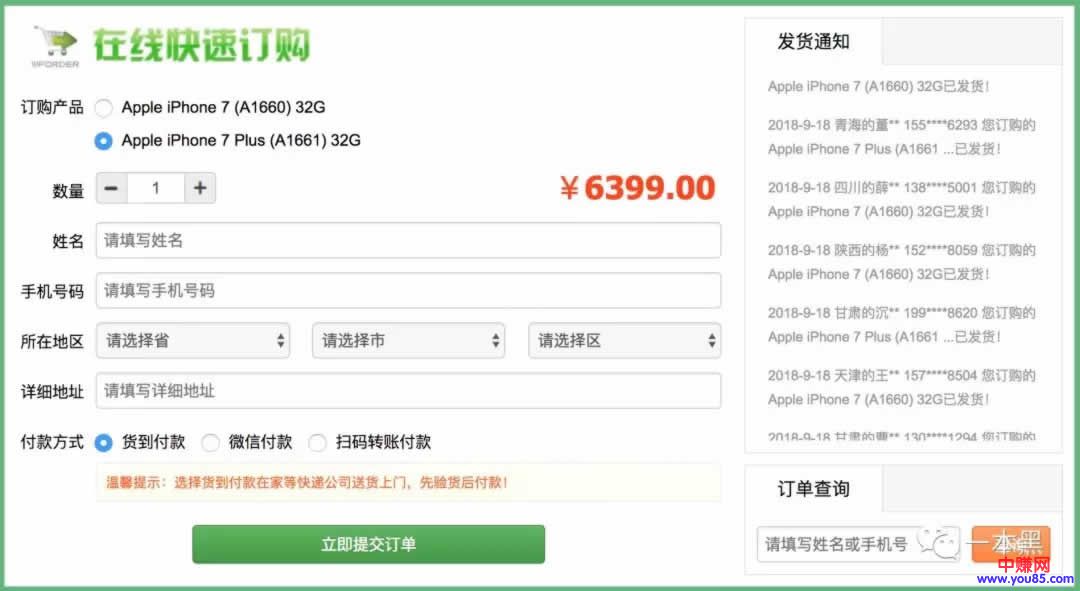Image resolution: width=1080 pixels, height=591 pixels.
Task: Submit order with 立即提交订单 button
Action: click(368, 544)
